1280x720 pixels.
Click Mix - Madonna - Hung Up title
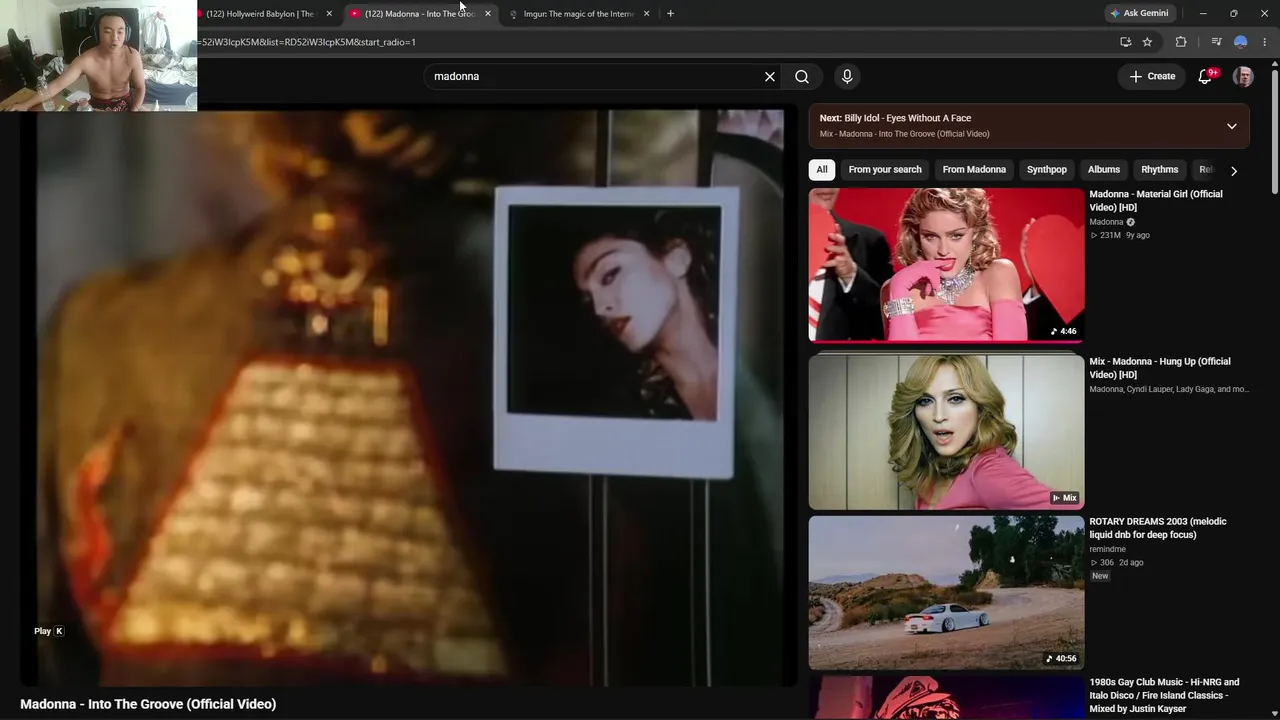click(x=1160, y=368)
